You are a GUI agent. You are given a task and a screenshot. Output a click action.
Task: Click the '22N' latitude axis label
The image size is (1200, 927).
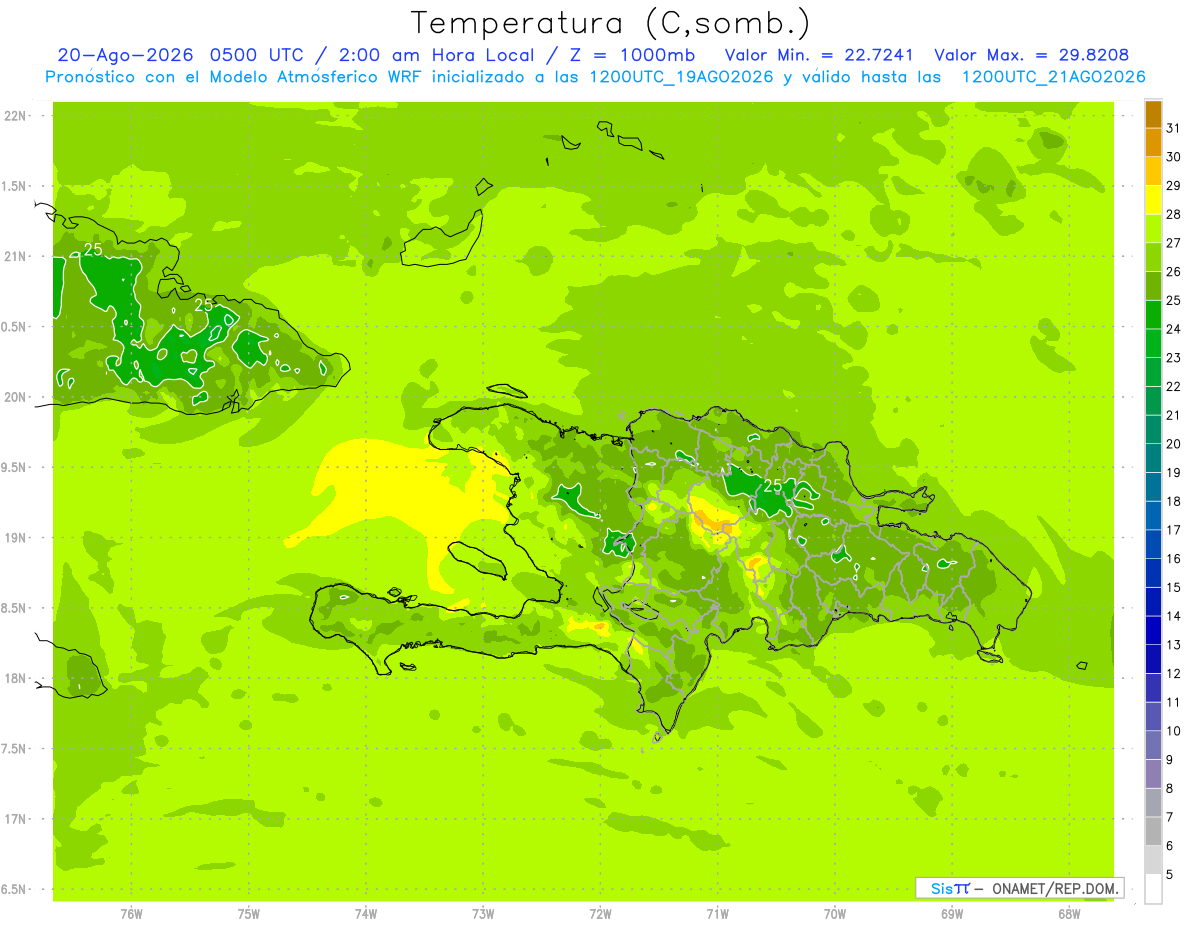pos(15,115)
